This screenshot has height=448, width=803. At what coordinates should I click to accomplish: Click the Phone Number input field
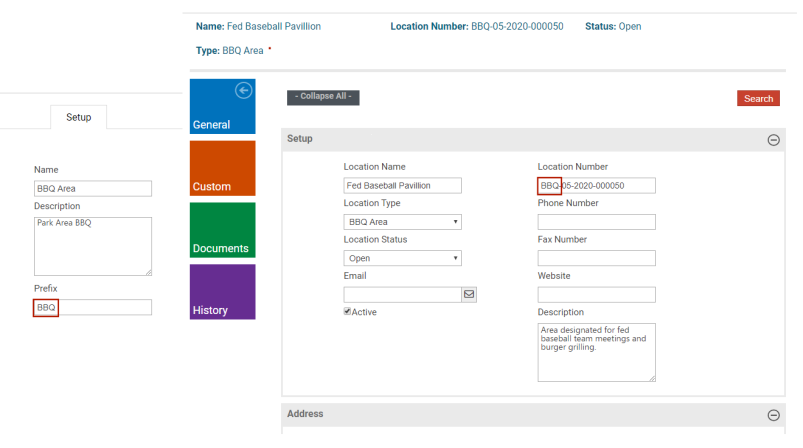coord(596,222)
